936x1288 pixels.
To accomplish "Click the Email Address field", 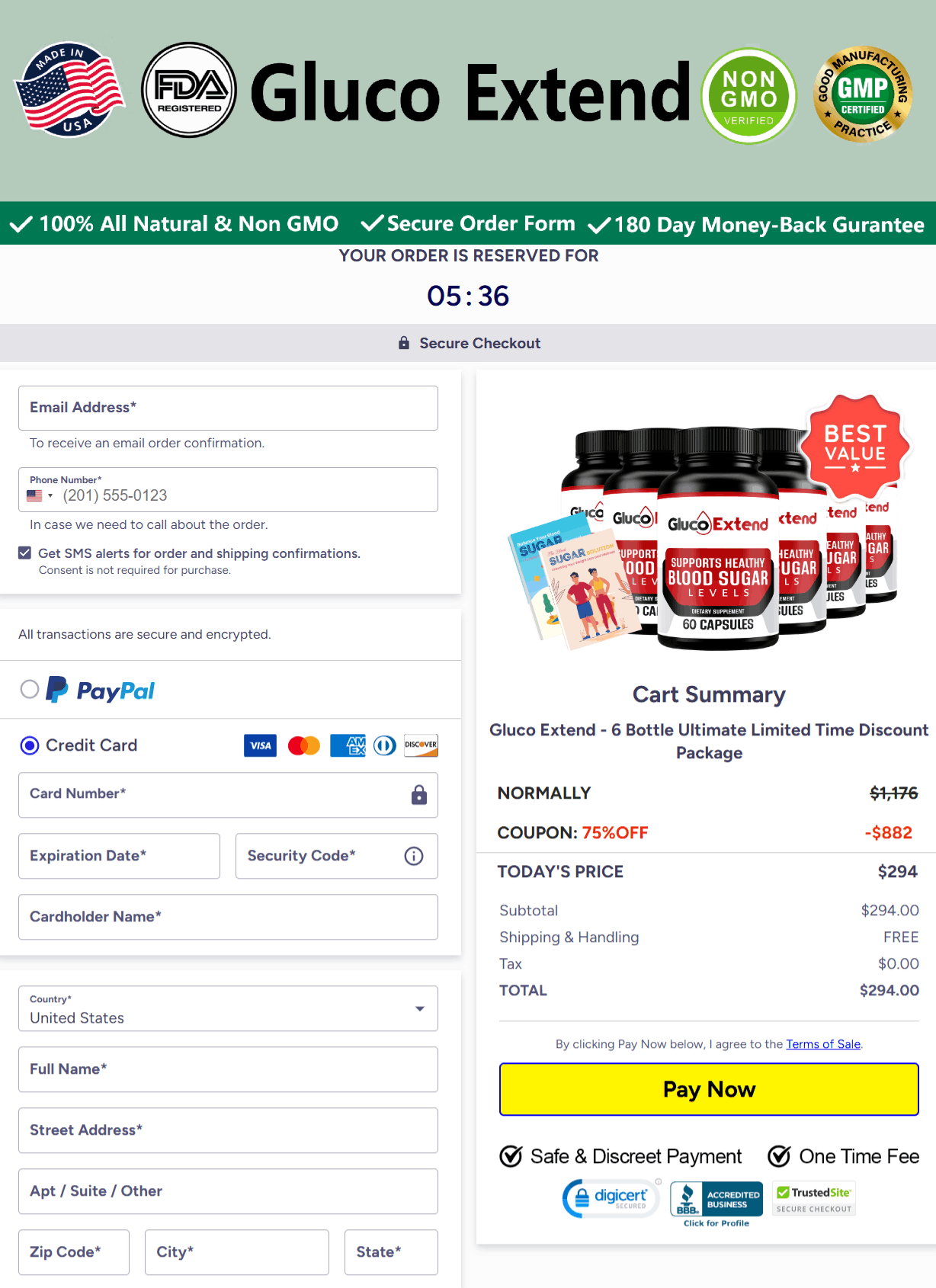I will pyautogui.click(x=228, y=408).
